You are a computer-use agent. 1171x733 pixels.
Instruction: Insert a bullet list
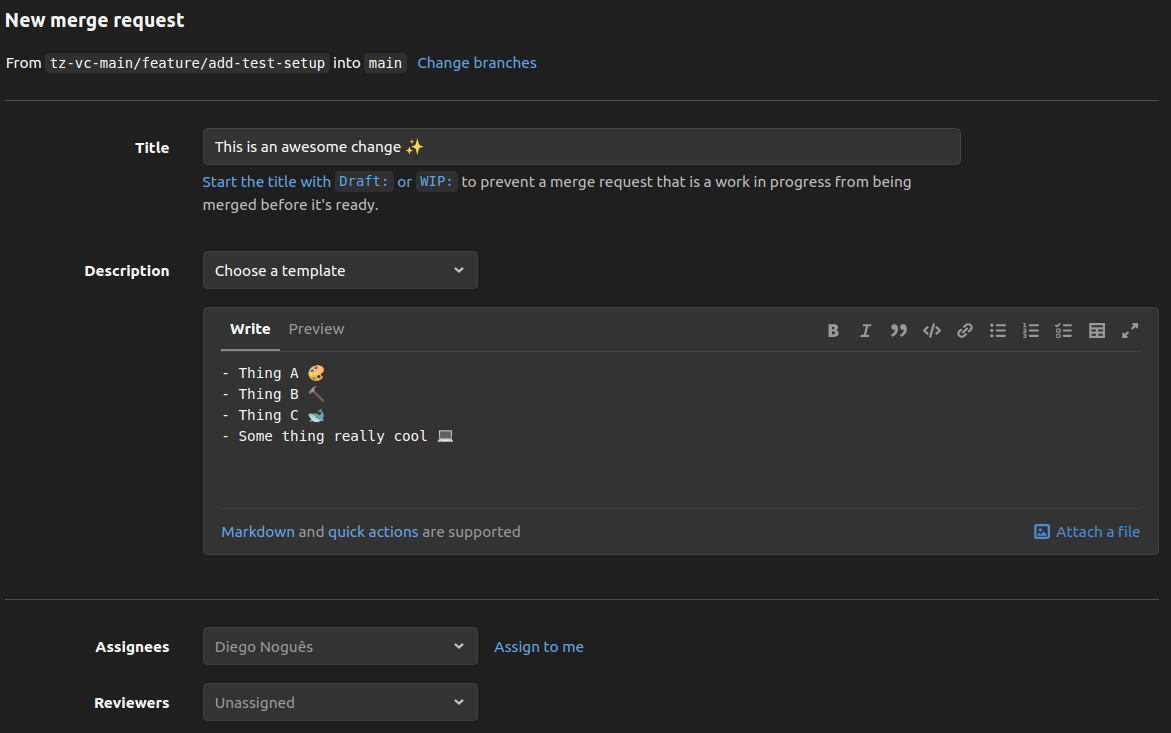(998, 330)
